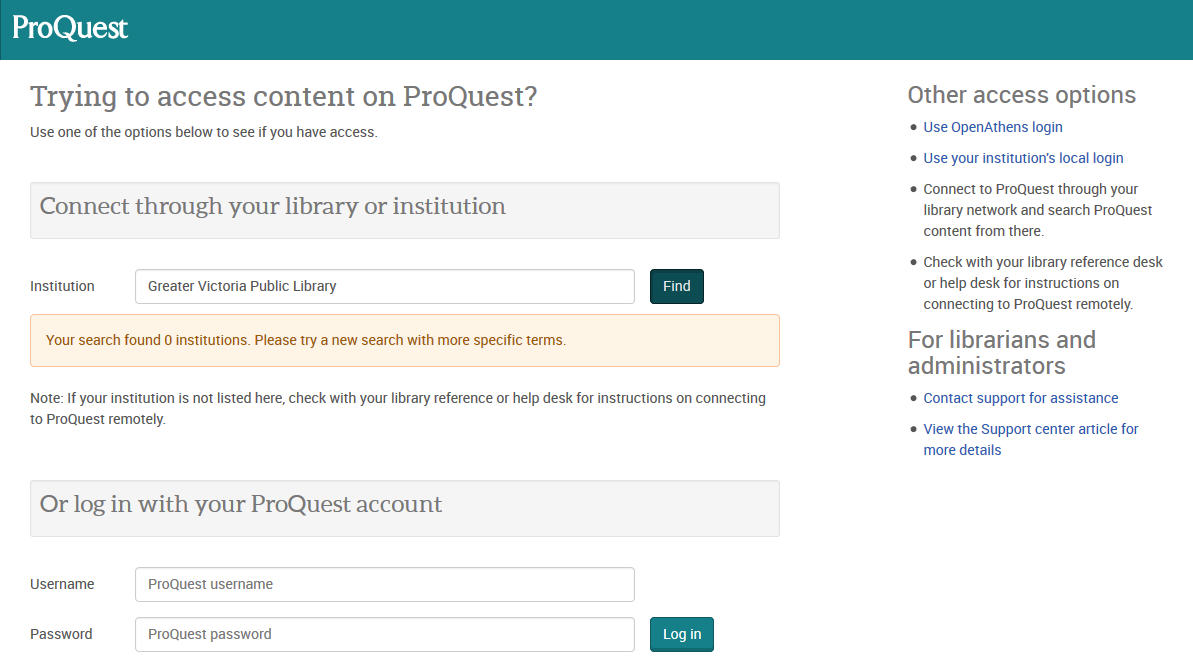Select the Connect through your library heading

[272, 206]
